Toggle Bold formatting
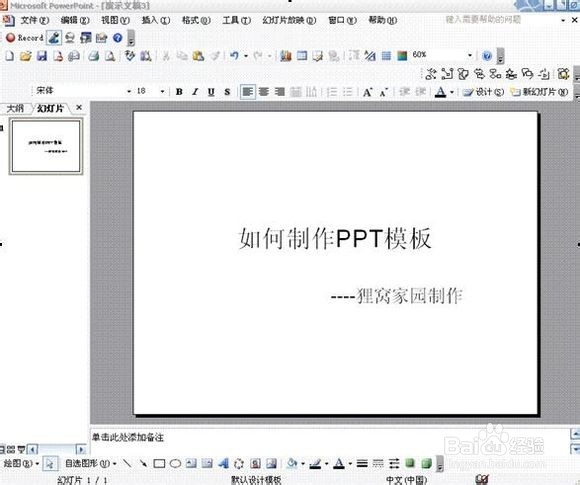 (x=179, y=92)
